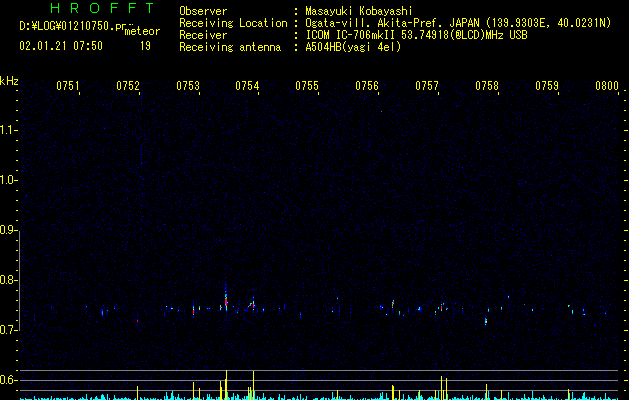This screenshot has width=629, height=400.
Task: Select the observer name Masayuki Kobayashi
Action: 359,11
